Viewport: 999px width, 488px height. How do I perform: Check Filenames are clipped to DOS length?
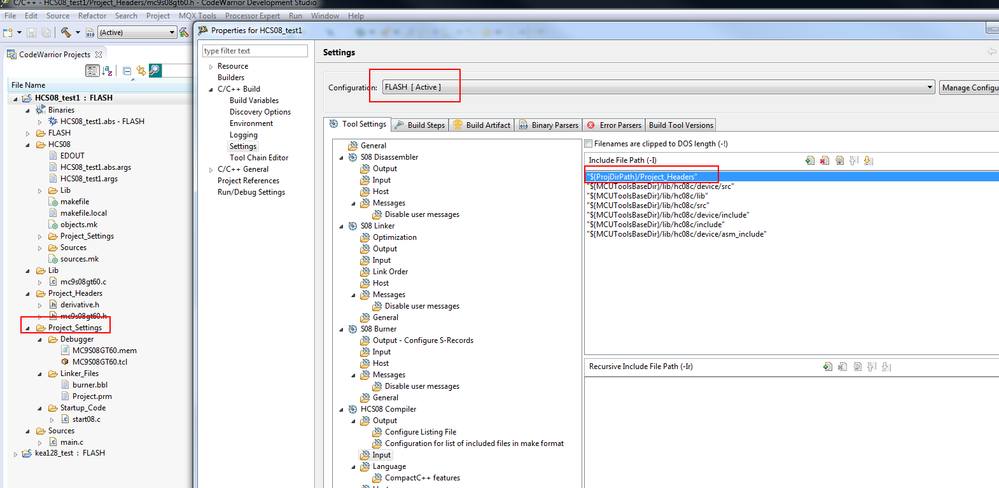tap(589, 144)
